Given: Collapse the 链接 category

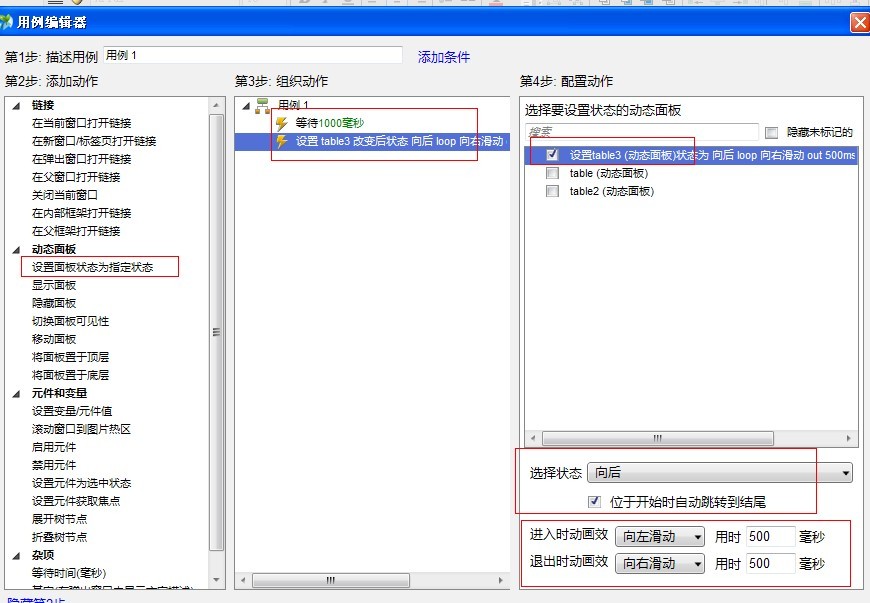Looking at the screenshot, I should tap(17, 105).
